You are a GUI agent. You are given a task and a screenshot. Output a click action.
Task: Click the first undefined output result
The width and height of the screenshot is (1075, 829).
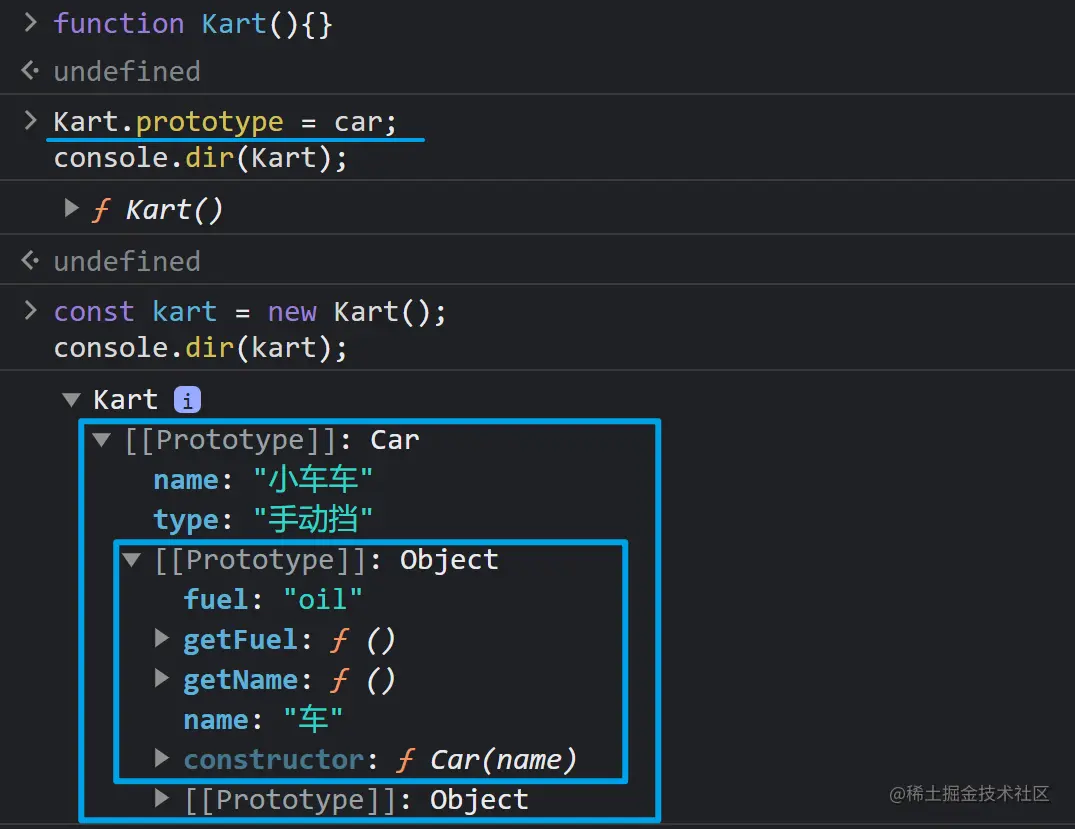(127, 71)
